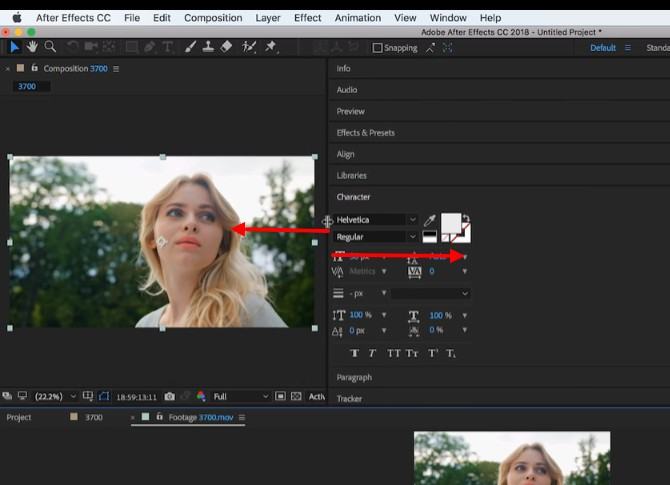The width and height of the screenshot is (670, 485).
Task: Select the Pan Behind anchor point tool
Action: [x=109, y=47]
